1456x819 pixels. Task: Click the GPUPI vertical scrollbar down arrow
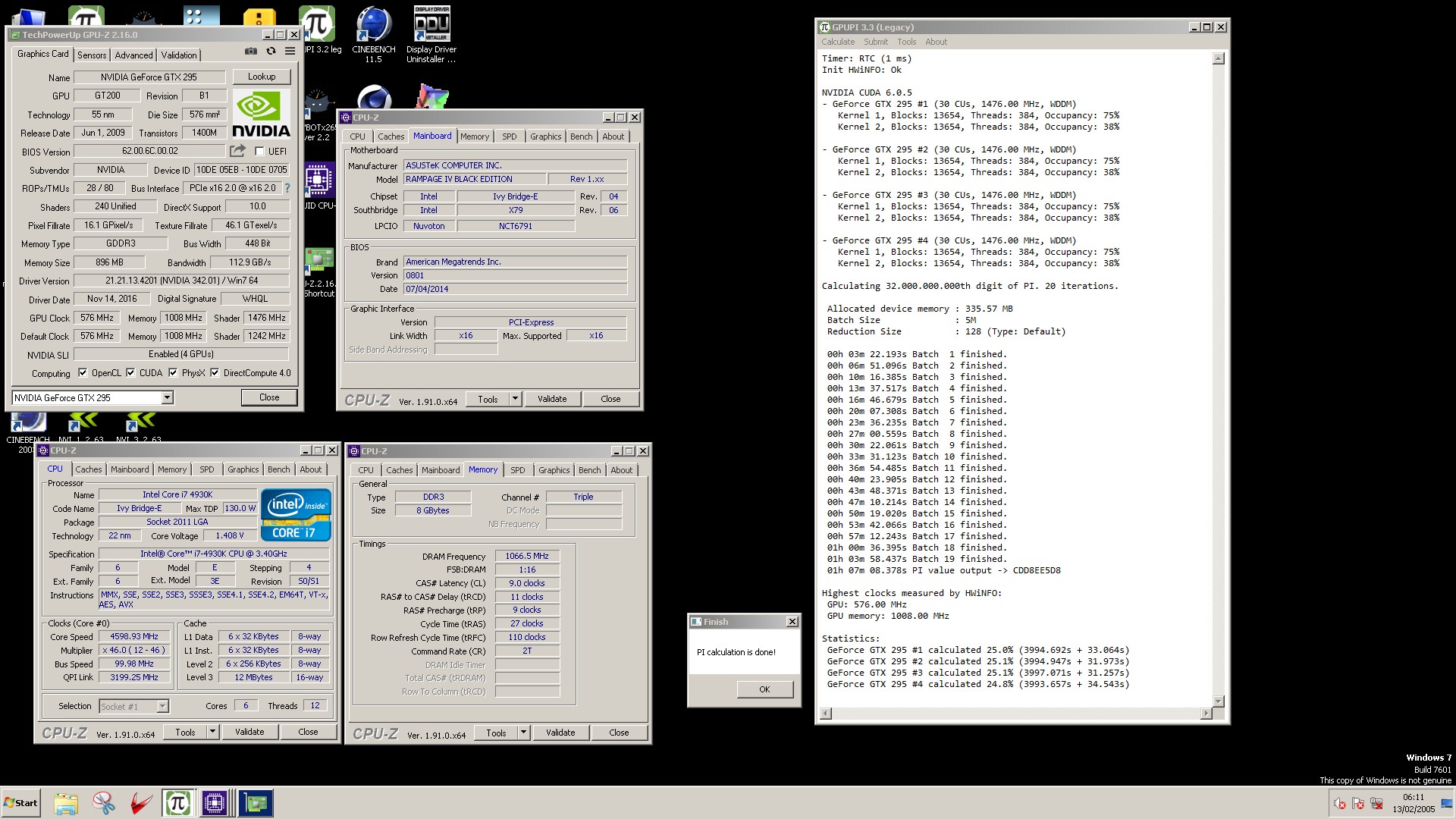1219,701
